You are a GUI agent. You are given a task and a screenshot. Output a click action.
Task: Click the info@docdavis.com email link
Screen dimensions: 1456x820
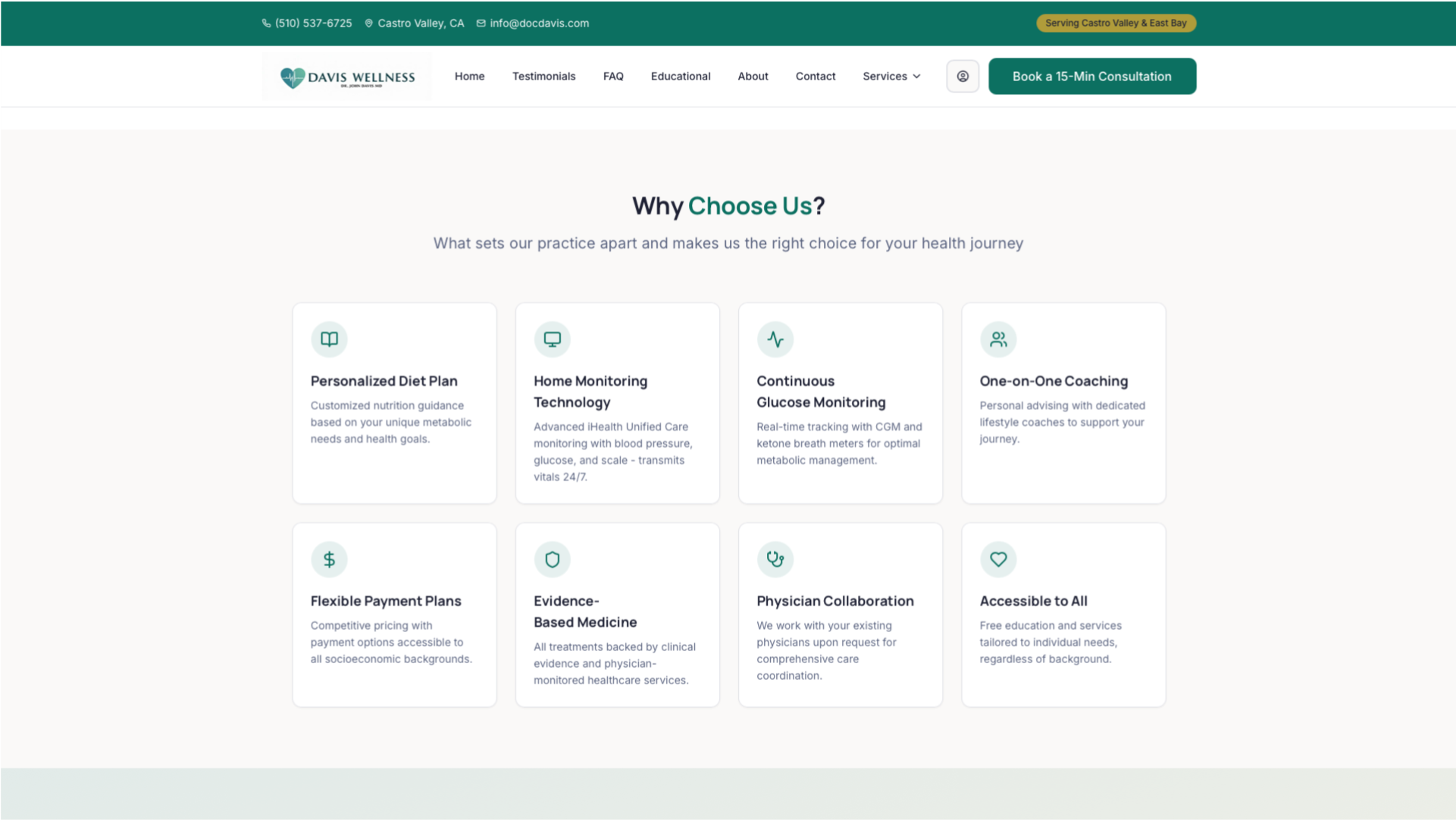point(539,23)
